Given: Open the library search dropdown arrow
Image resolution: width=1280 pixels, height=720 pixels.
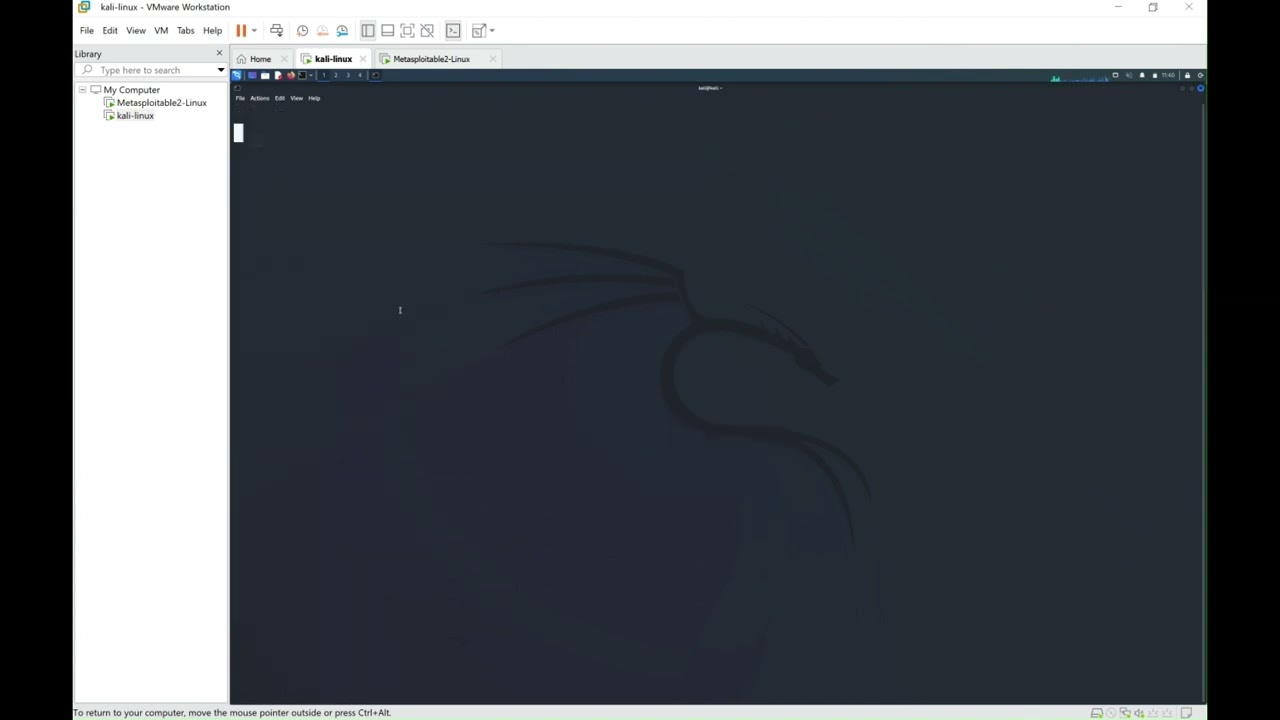Looking at the screenshot, I should (x=221, y=70).
